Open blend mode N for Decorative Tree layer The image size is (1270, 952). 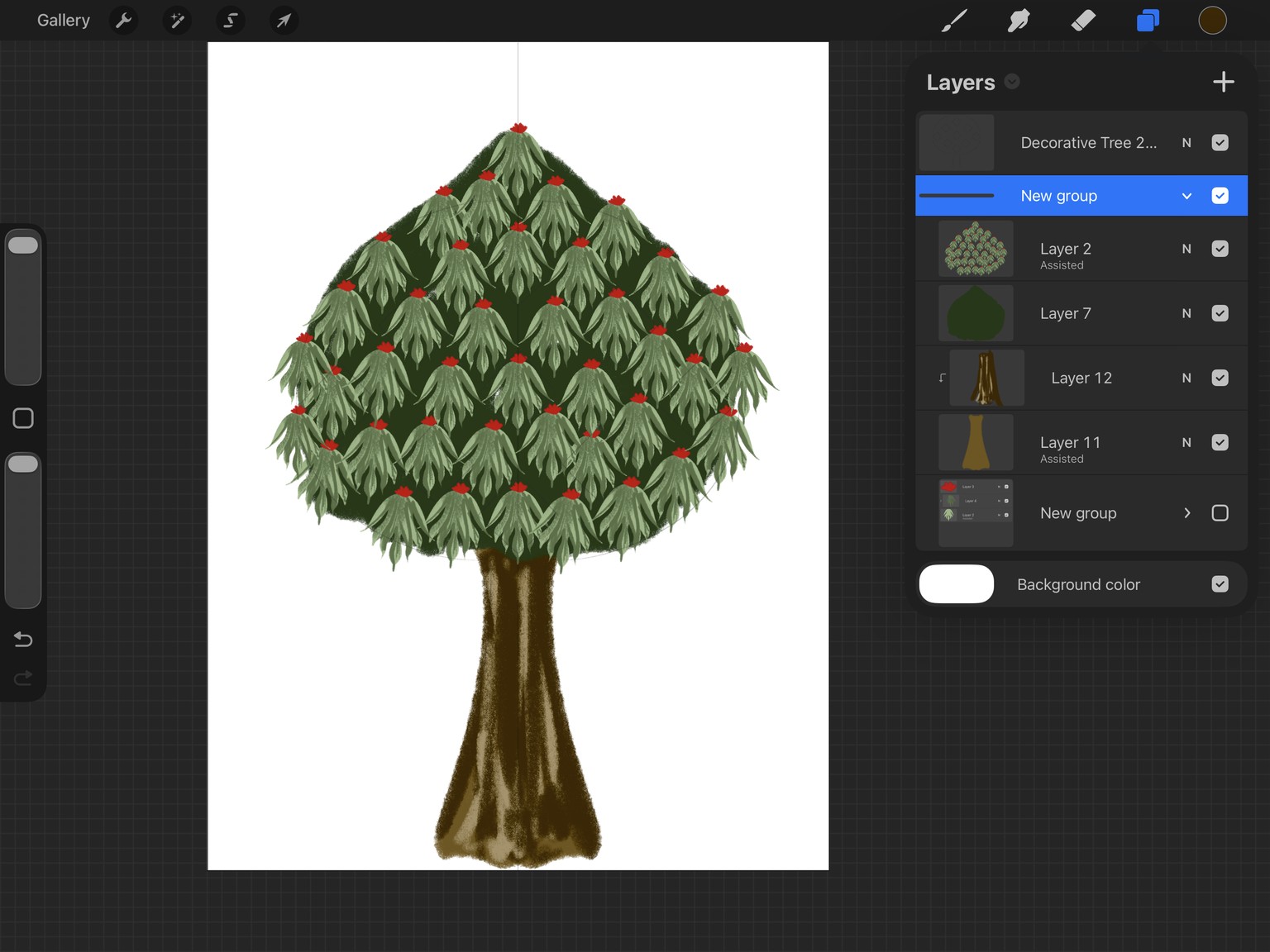point(1186,143)
